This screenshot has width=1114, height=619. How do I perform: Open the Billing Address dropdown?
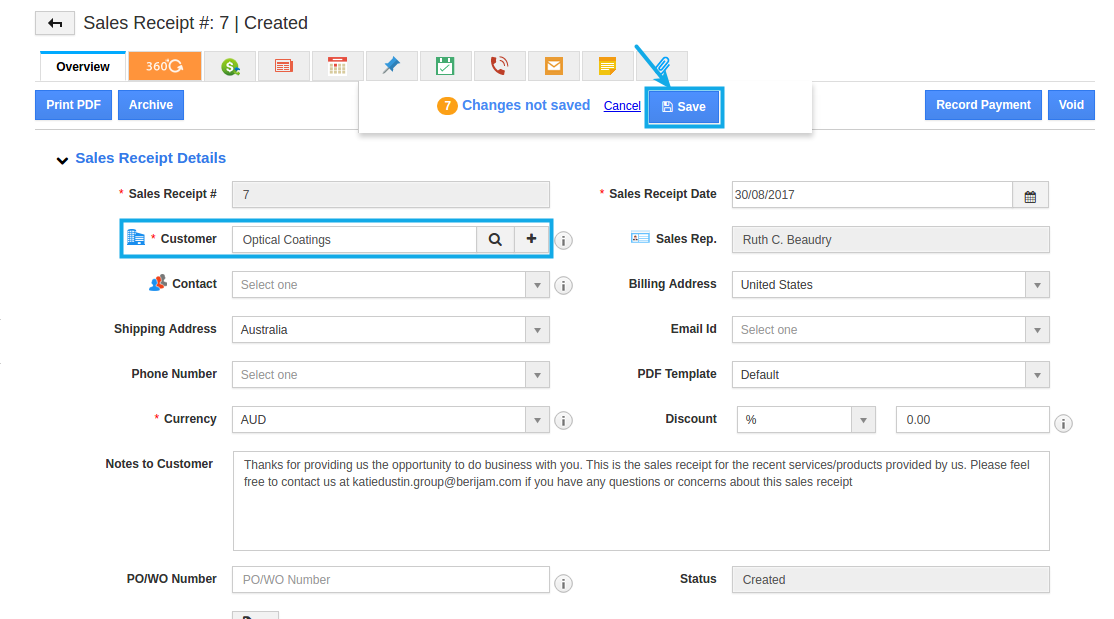click(x=891, y=285)
